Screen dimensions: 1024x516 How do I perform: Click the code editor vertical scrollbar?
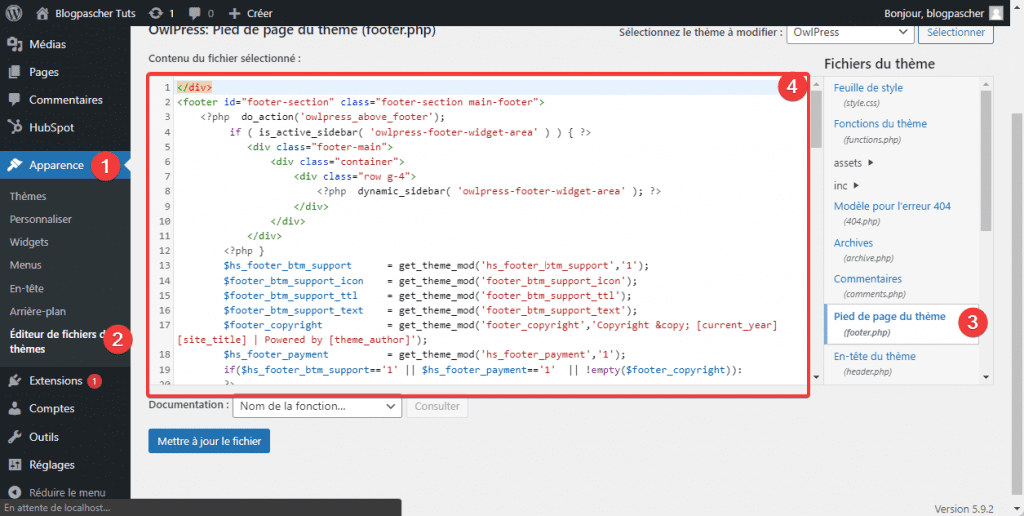pos(816,118)
